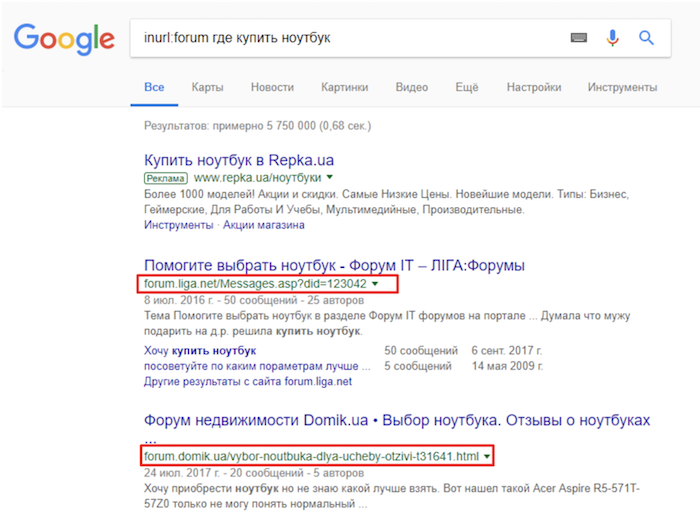Select the Все tab
The width and height of the screenshot is (700, 512).
pos(154,87)
